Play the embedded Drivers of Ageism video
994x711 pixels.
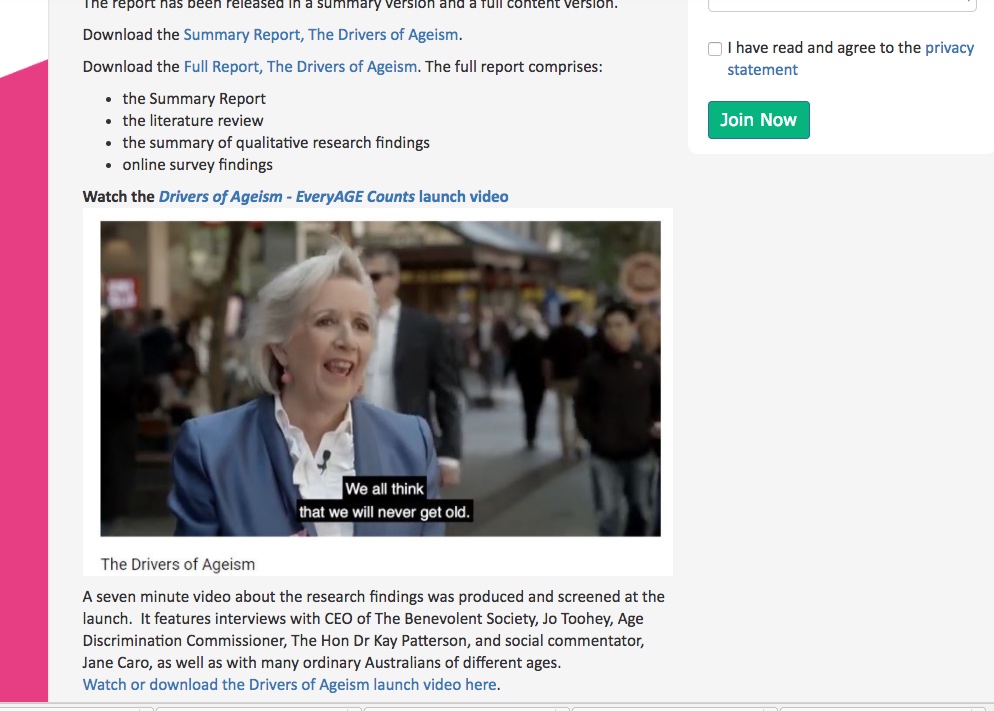380,378
